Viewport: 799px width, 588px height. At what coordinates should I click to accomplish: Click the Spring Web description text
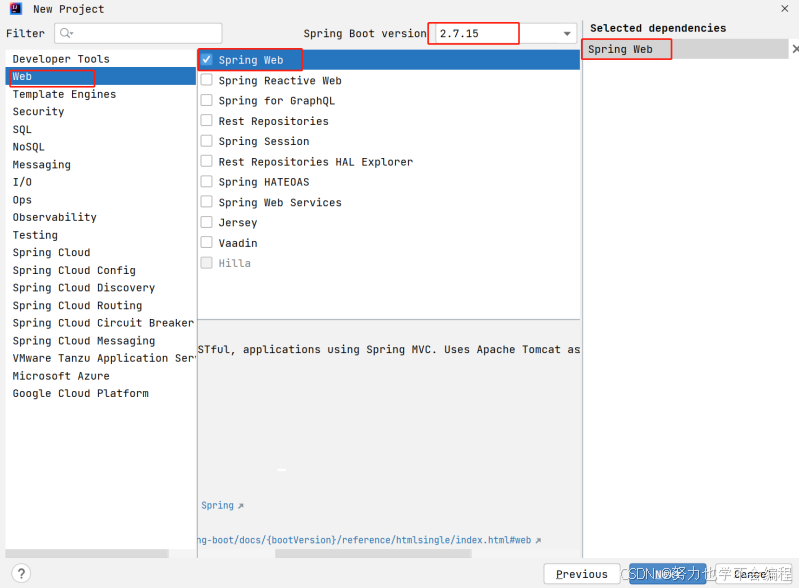[x=389, y=350]
